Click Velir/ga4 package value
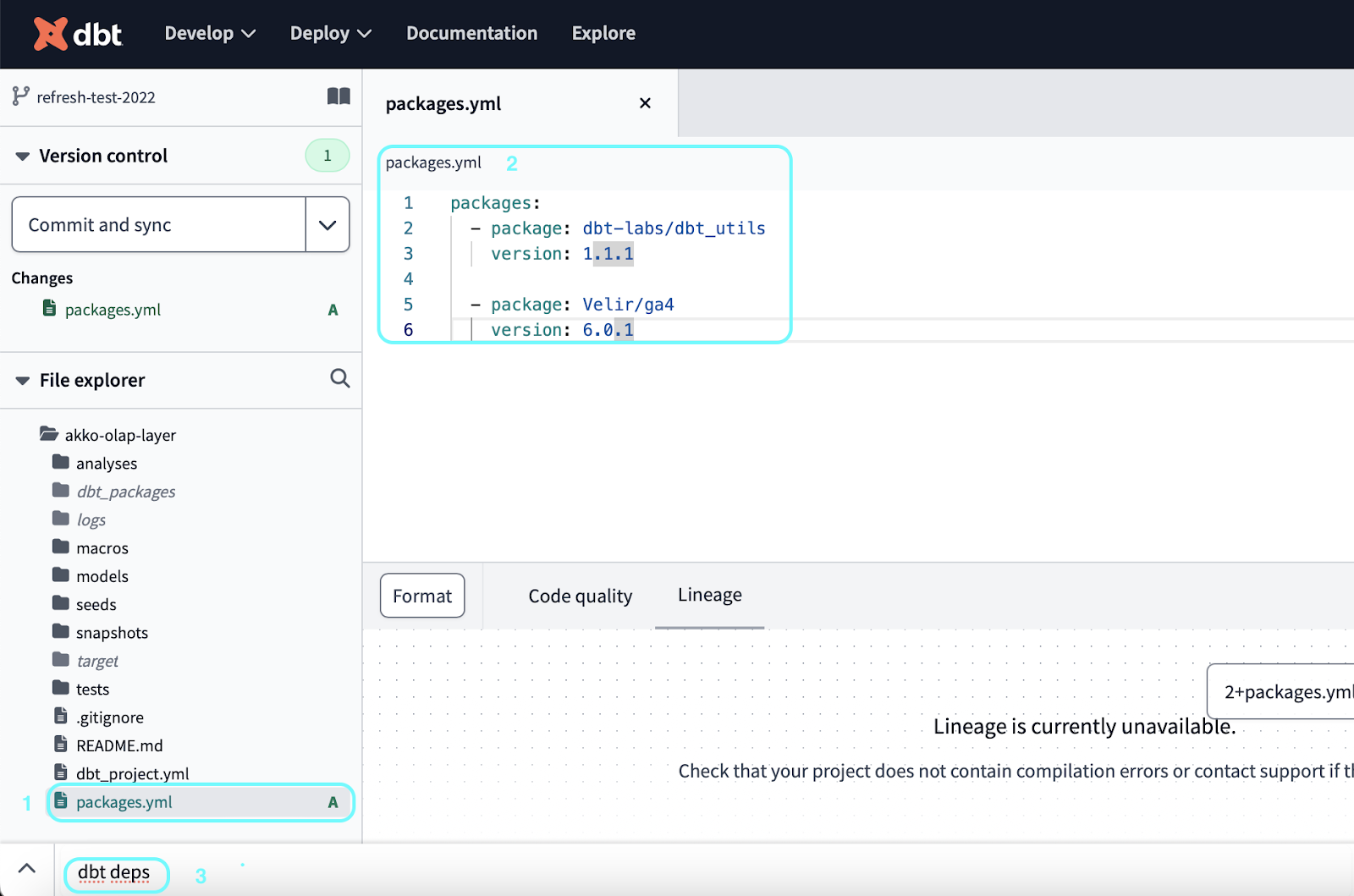 point(628,305)
